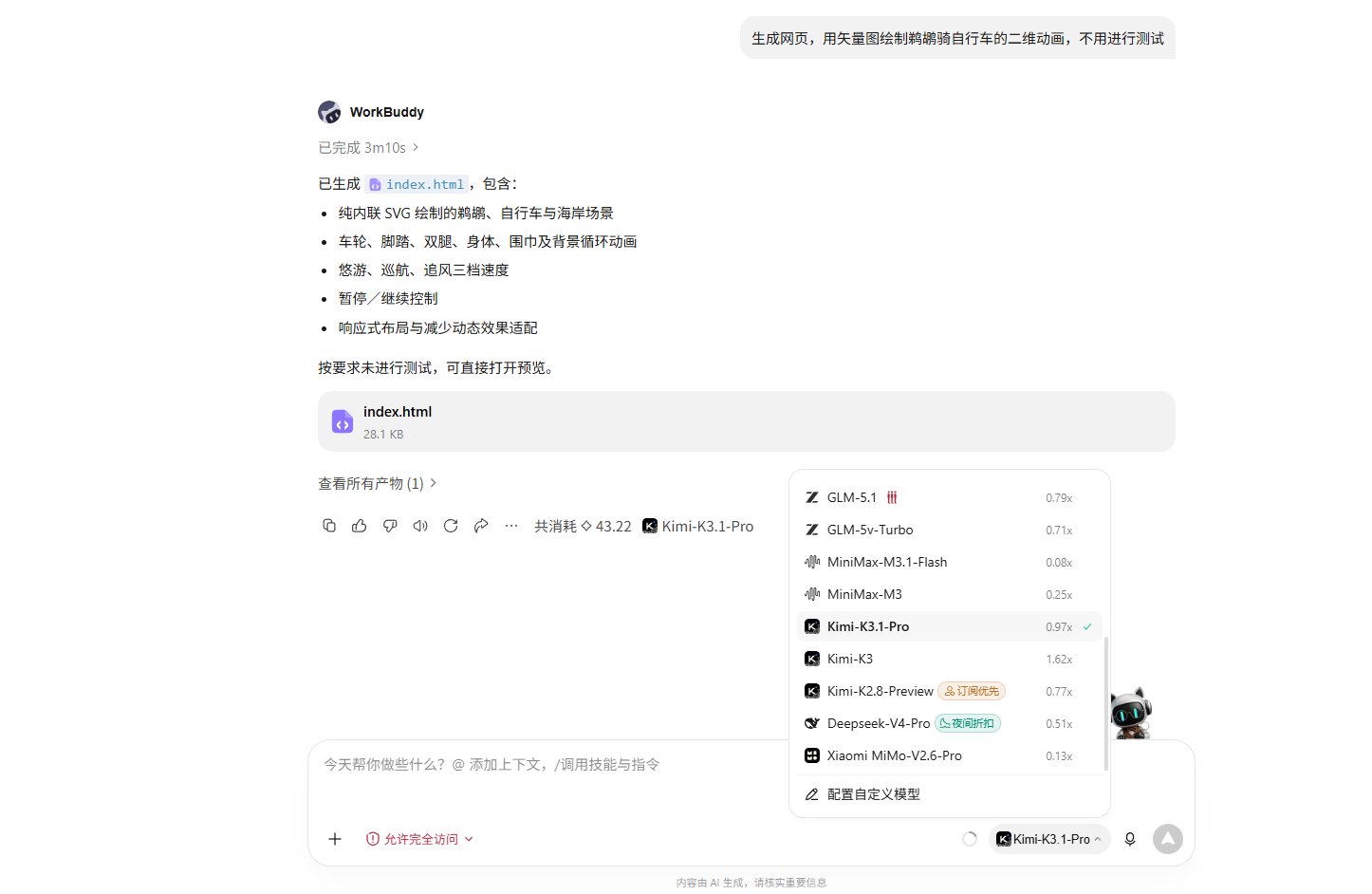
Task: Click the 夜间折扣 badge
Action: (x=968, y=723)
